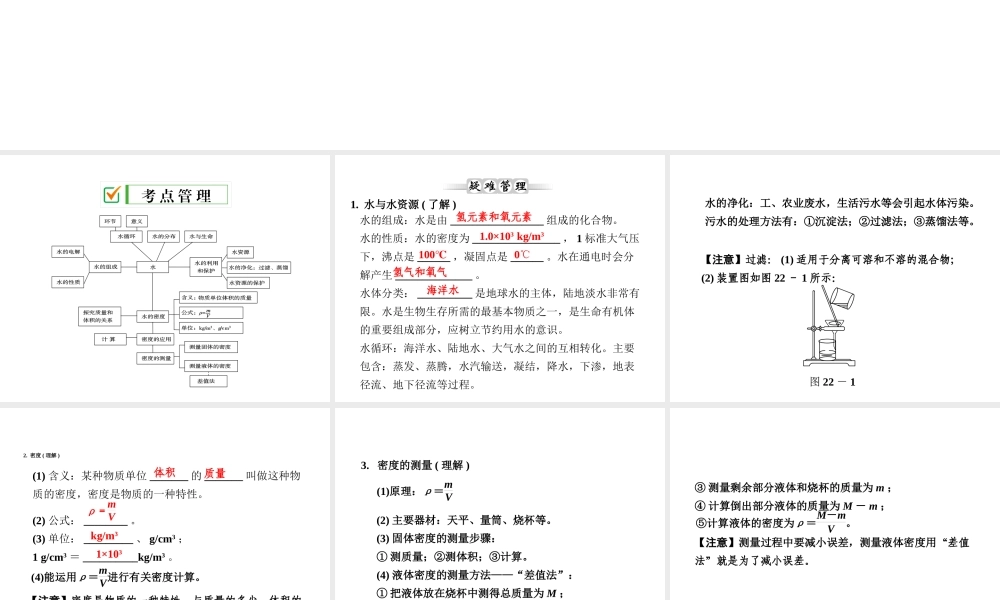Click the red answer 氢元素和氧元素
Image resolution: width=1000 pixels, height=600 pixels.
pos(494,217)
